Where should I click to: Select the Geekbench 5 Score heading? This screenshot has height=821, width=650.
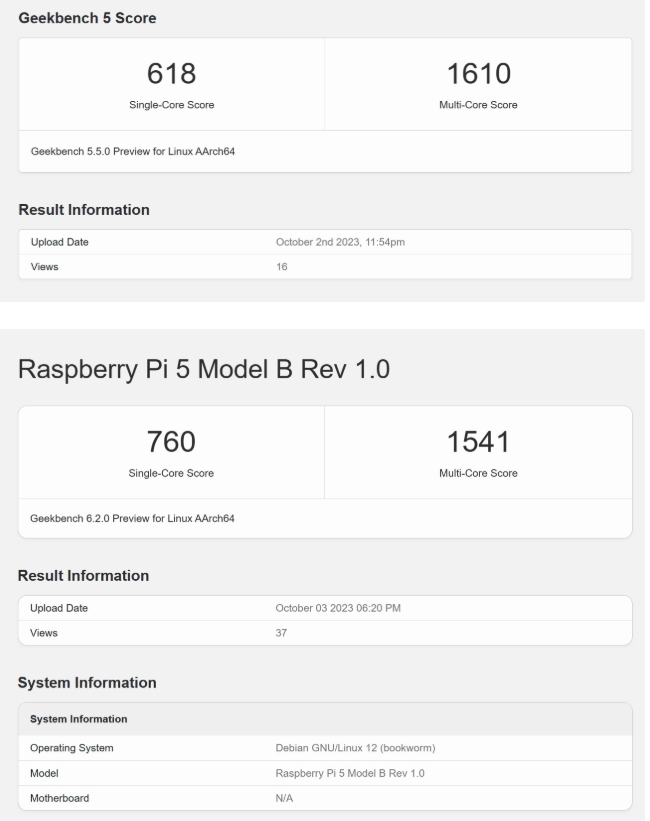(x=87, y=18)
